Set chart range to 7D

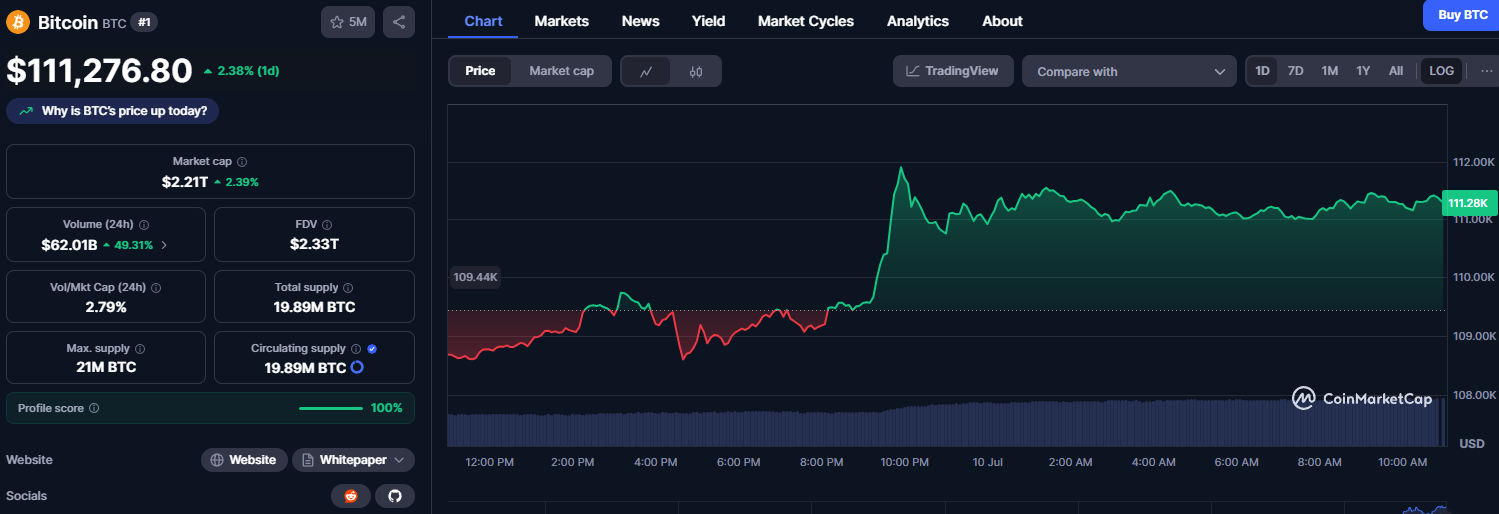tap(1295, 71)
